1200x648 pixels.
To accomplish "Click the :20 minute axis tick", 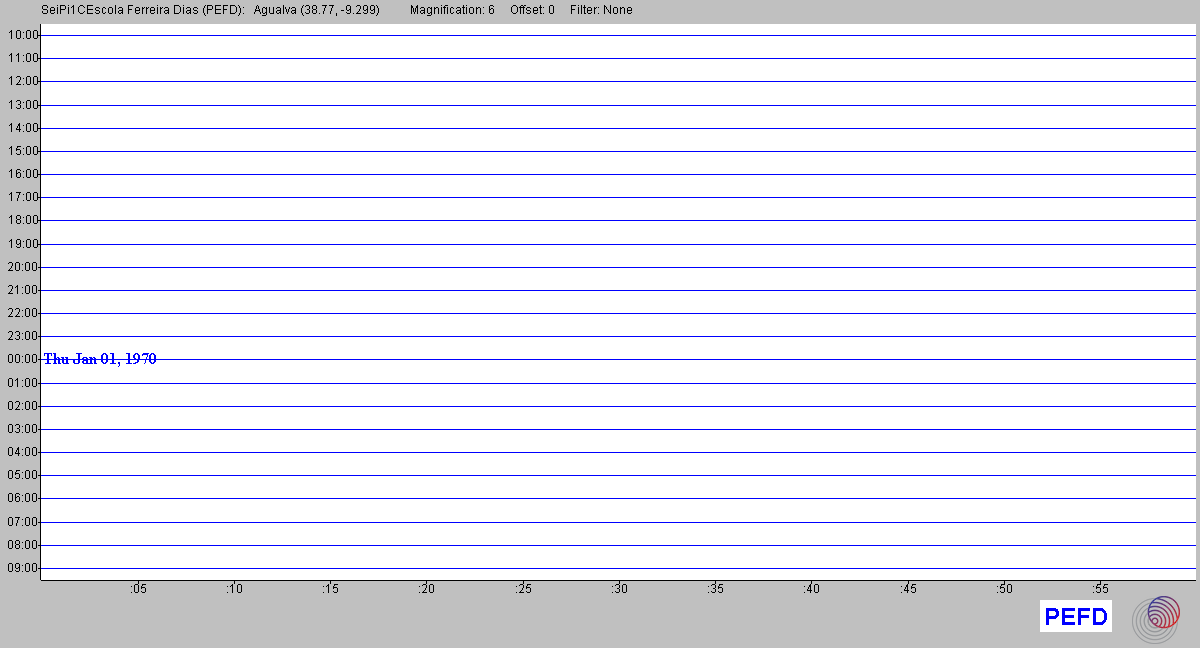I will [426, 589].
